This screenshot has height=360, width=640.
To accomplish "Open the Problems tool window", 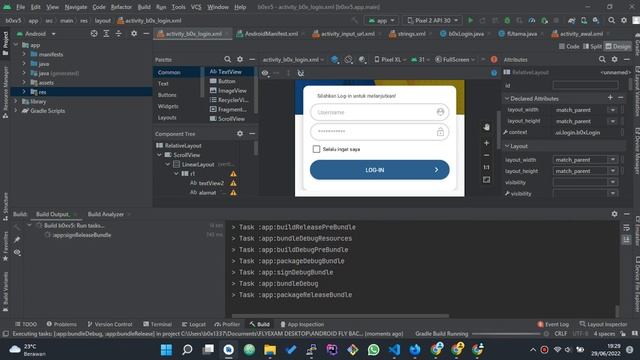I will (x=62, y=324).
